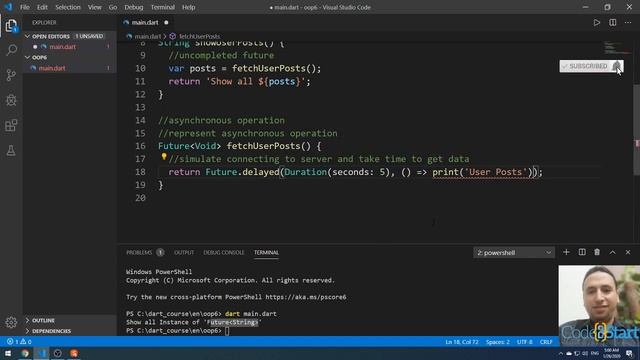Screen dimensions: 640x360
Task: Split the terminal panel
Action: click(582, 252)
